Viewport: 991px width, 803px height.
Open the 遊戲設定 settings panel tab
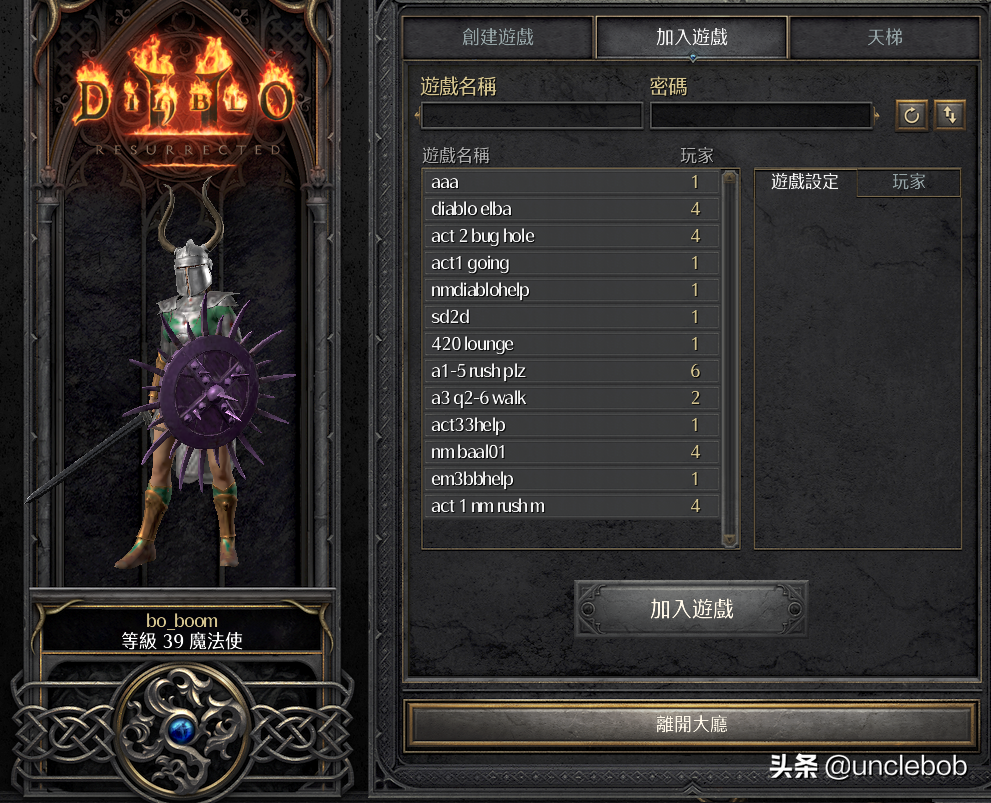(x=805, y=182)
